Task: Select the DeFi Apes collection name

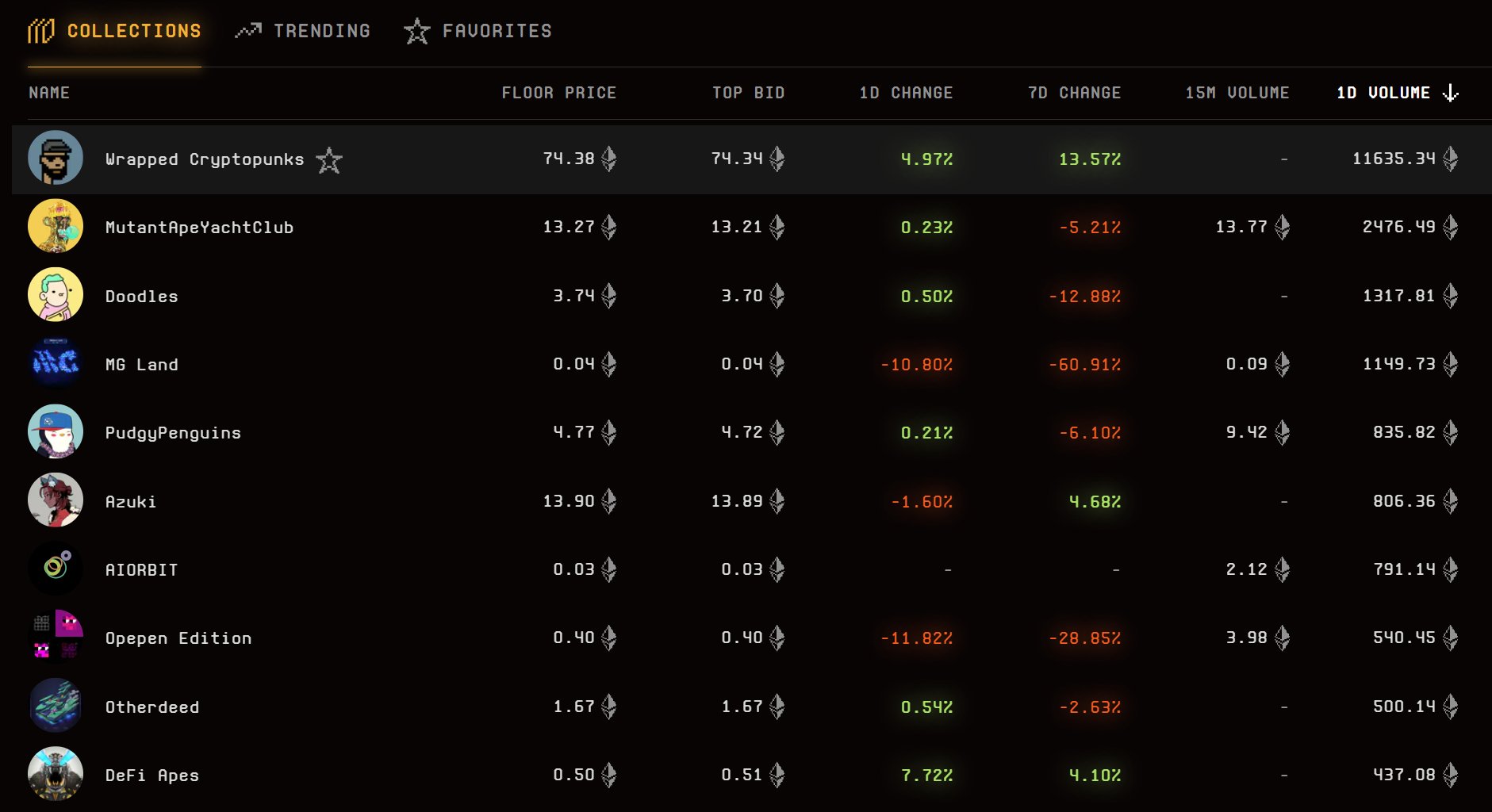Action: [x=152, y=776]
